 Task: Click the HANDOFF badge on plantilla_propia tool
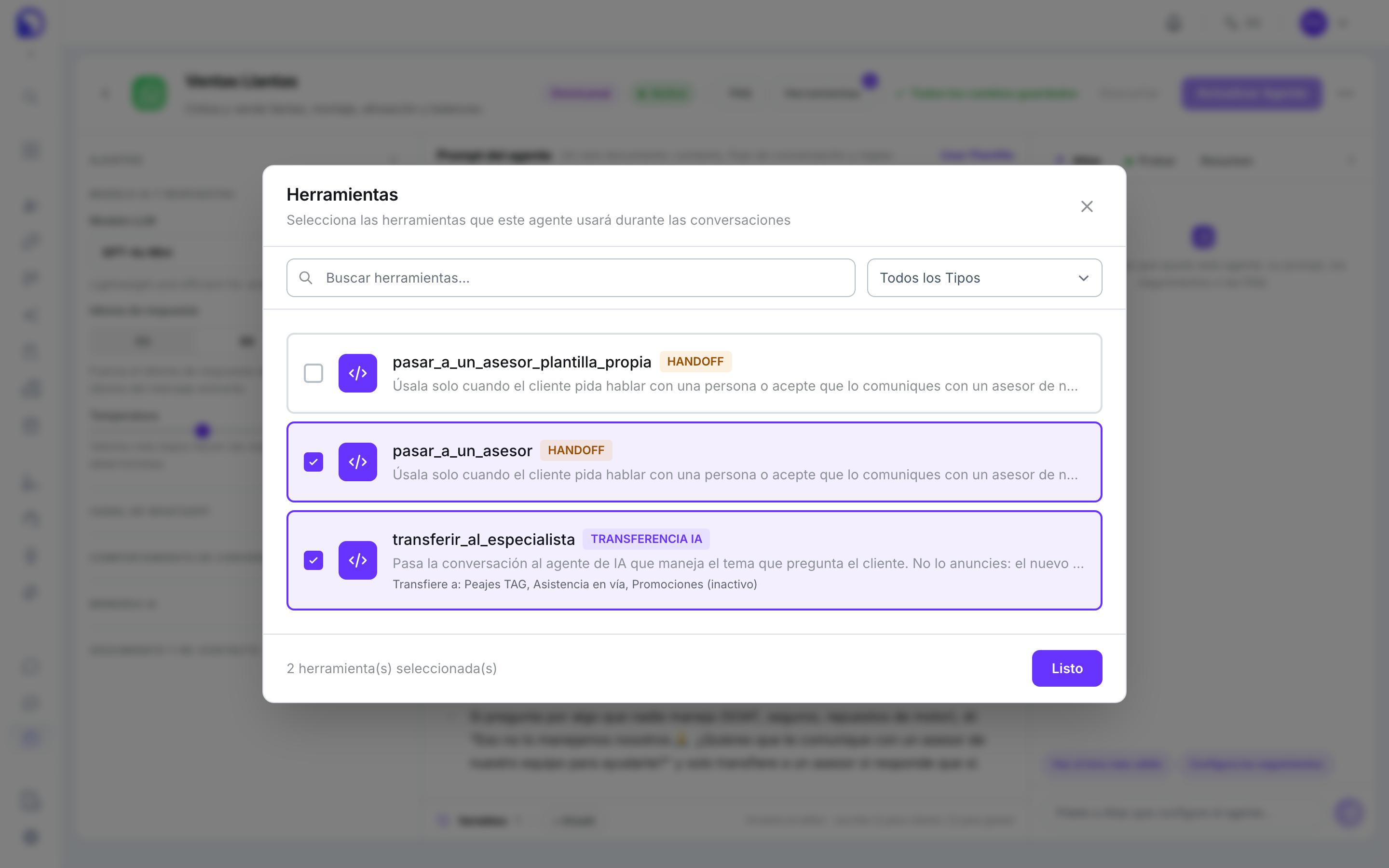[x=695, y=362]
